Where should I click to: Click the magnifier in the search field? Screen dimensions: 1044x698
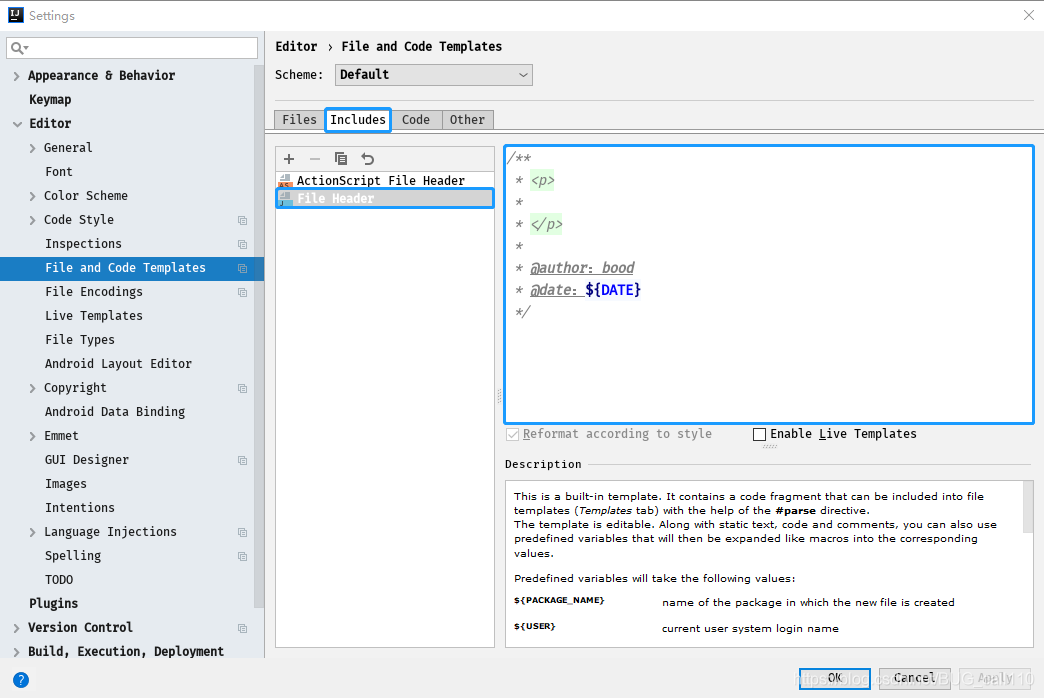click(17, 47)
